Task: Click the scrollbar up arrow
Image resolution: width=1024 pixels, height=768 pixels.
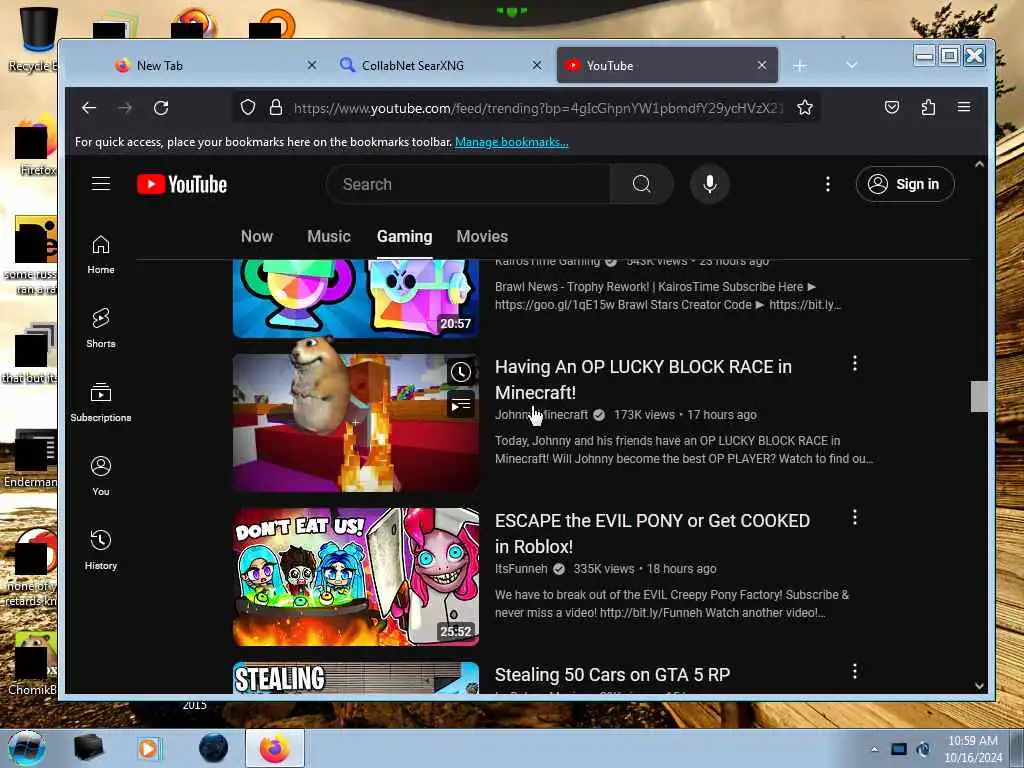Action: tap(979, 164)
